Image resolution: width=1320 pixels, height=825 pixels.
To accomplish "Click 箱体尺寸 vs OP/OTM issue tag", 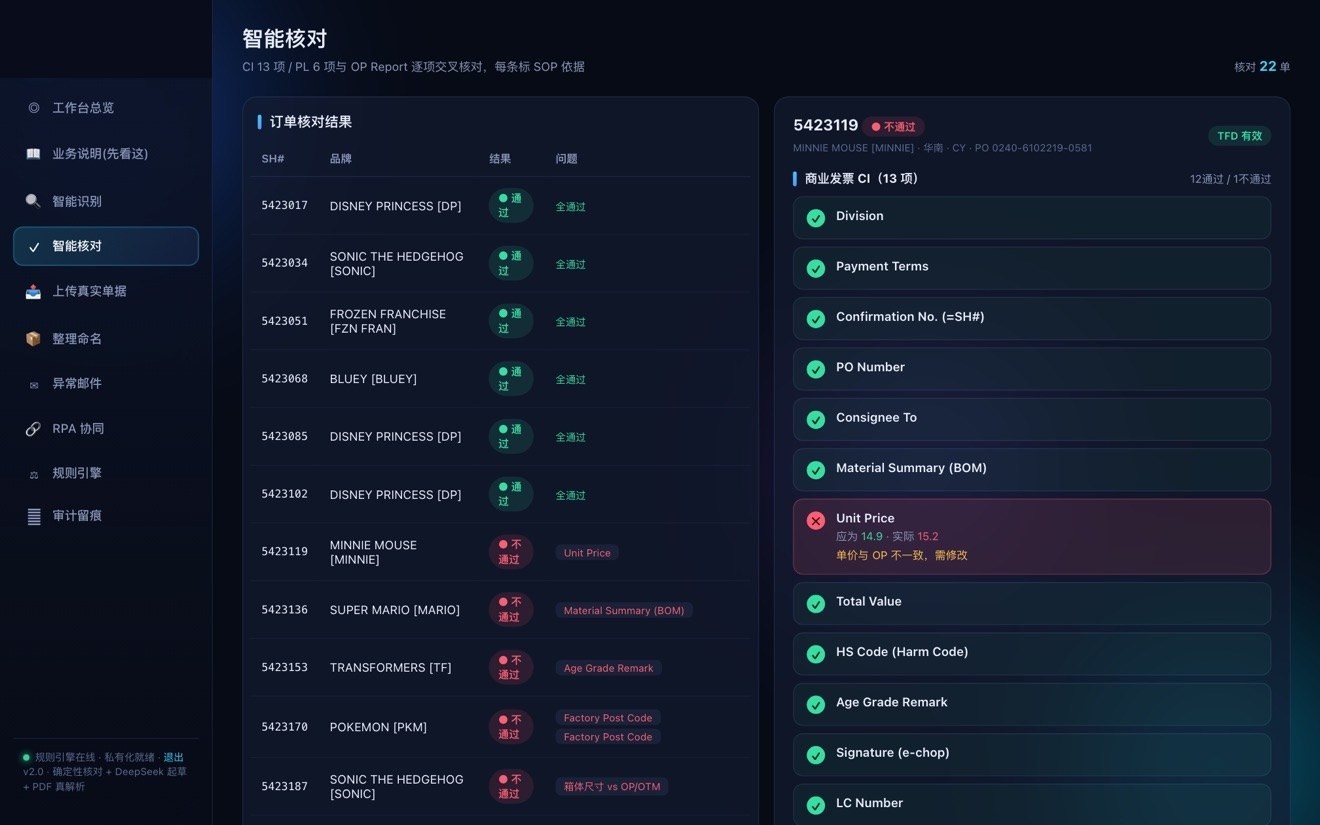I will coord(612,787).
